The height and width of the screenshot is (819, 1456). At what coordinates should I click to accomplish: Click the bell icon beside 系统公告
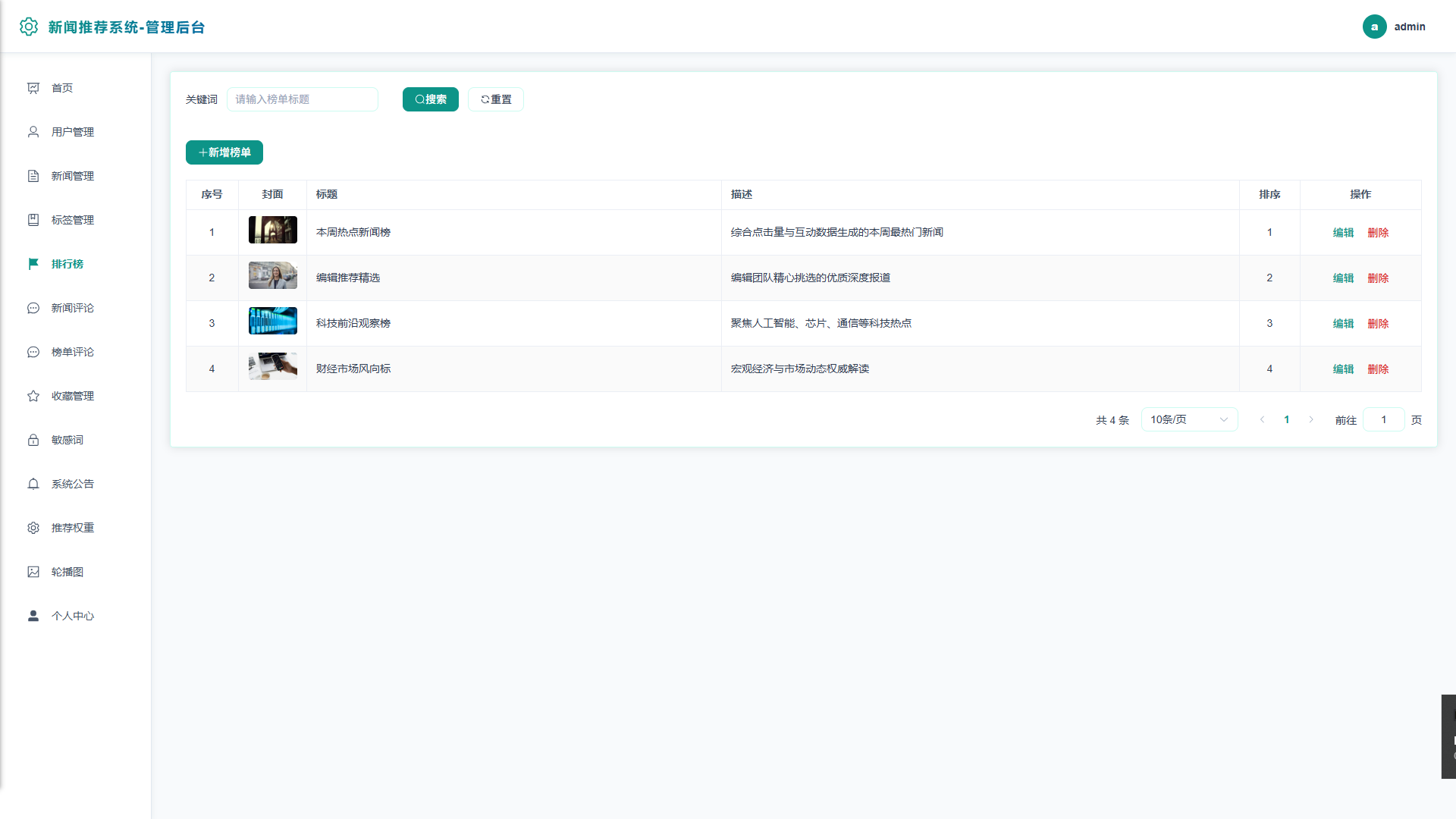click(x=33, y=484)
